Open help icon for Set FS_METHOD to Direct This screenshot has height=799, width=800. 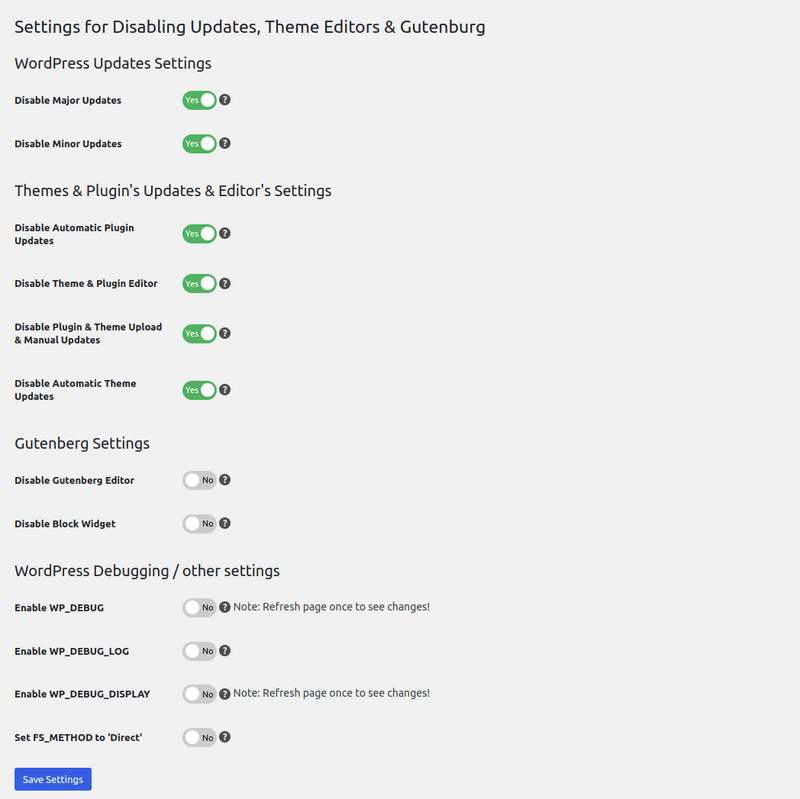(224, 737)
